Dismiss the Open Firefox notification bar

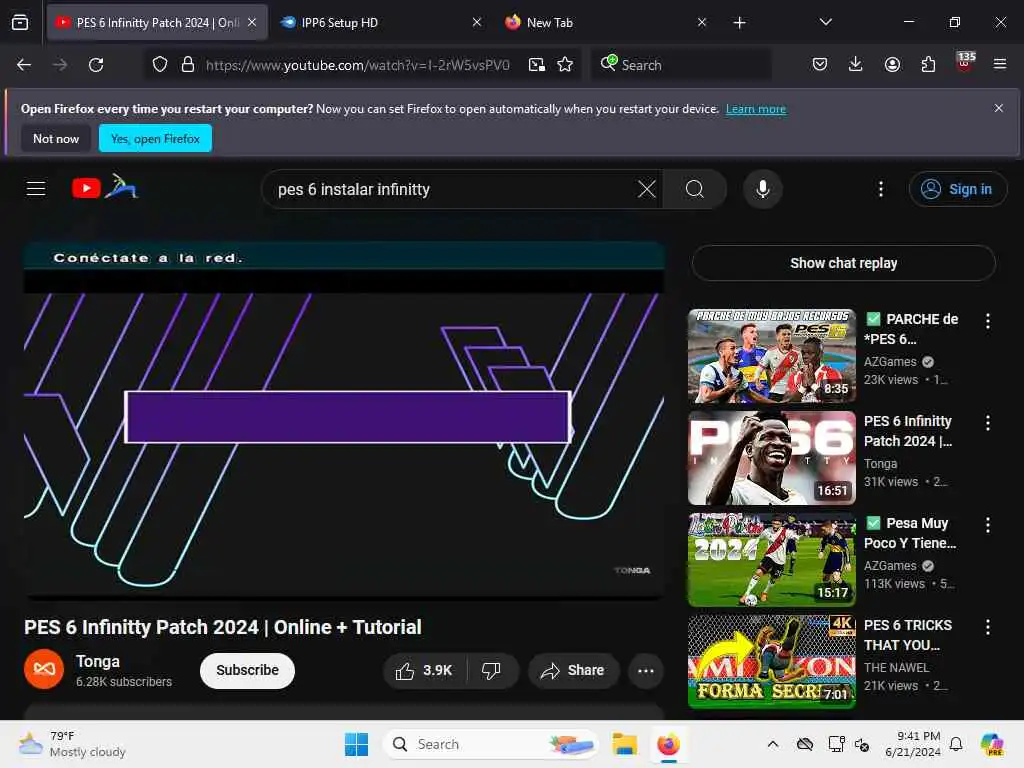coord(999,108)
